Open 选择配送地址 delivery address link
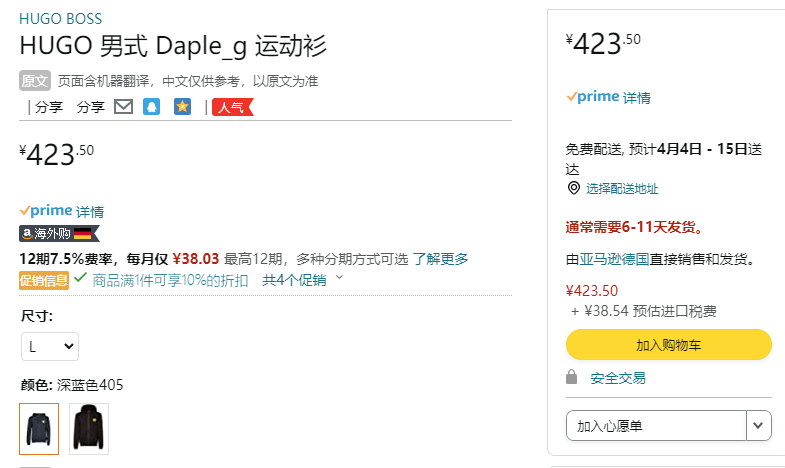The image size is (785, 468). pyautogui.click(x=622, y=189)
